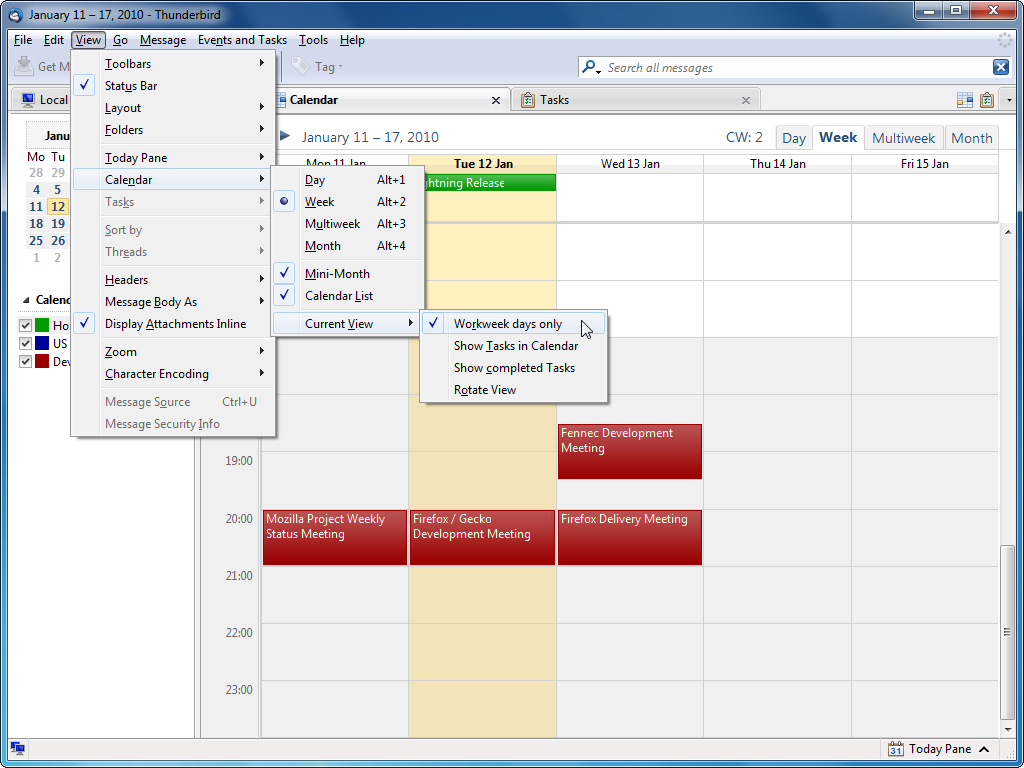
Task: Click the Search all messages field
Action: tap(795, 67)
